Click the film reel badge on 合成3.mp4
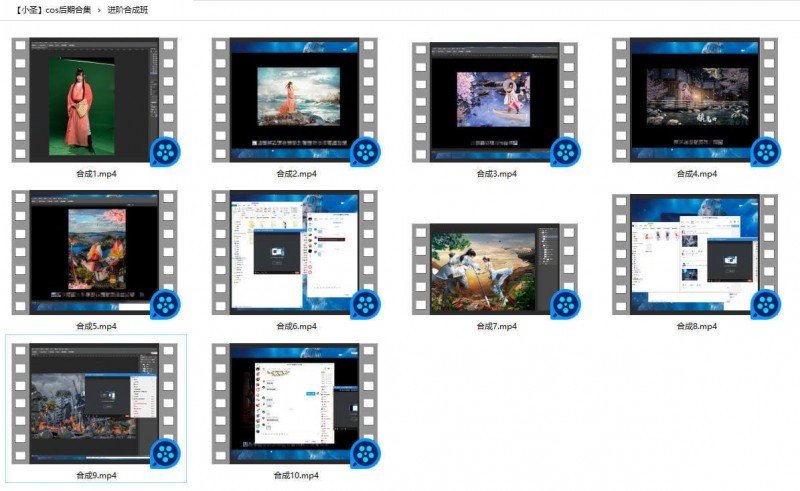Screen dimensions: 800x491 coord(565,152)
